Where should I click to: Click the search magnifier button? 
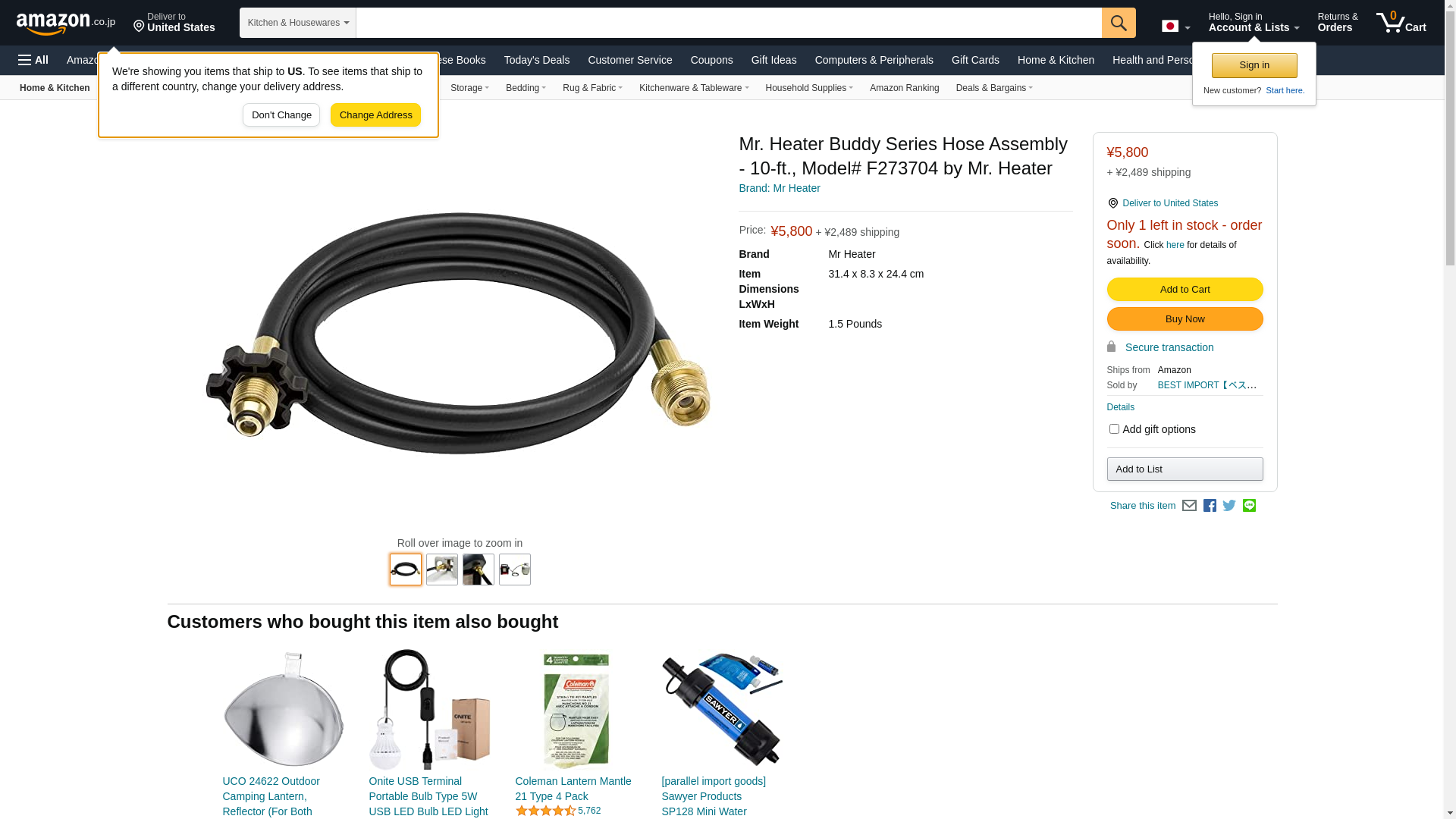[x=1119, y=23]
